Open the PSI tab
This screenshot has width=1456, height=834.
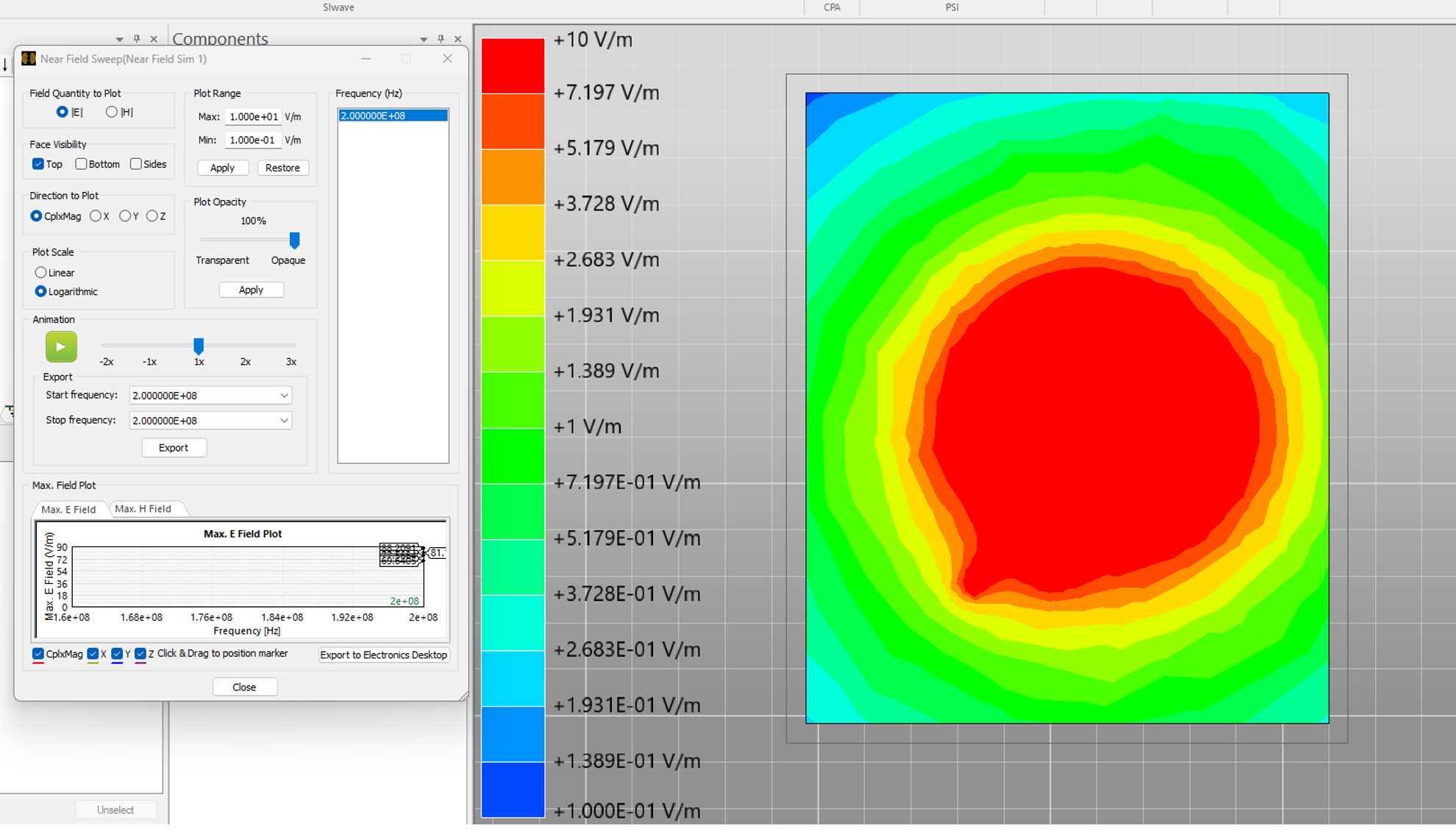point(952,7)
